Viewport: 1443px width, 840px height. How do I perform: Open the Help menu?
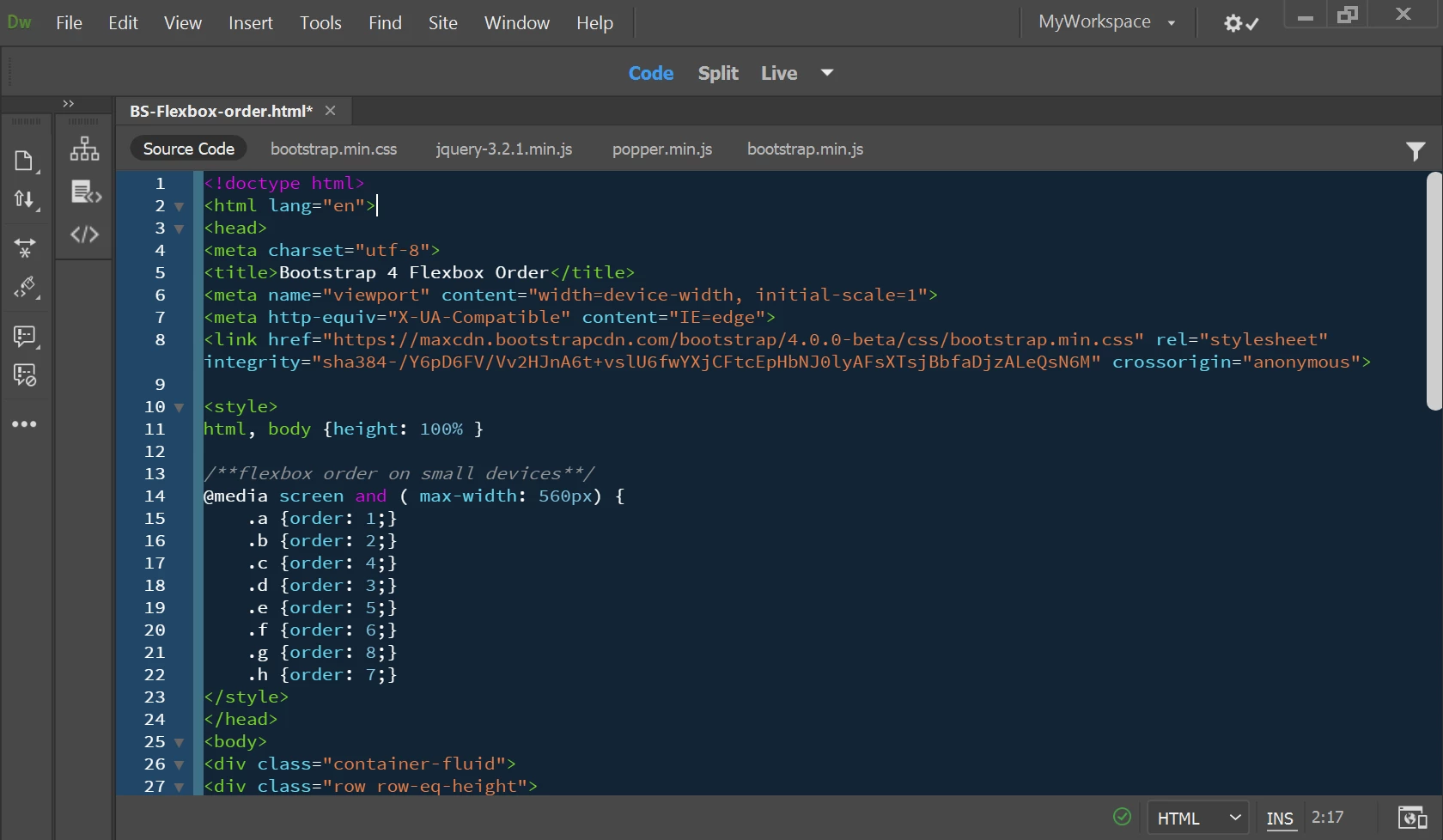point(594,23)
